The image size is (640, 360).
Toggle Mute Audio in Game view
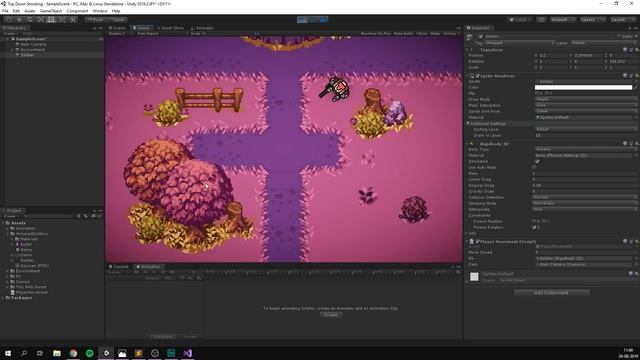click(403, 33)
